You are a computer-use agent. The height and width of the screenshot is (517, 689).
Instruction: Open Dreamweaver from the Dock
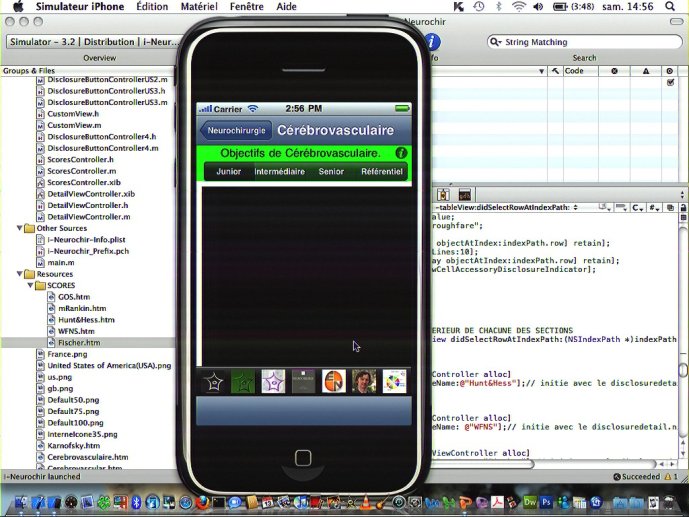coord(530,502)
